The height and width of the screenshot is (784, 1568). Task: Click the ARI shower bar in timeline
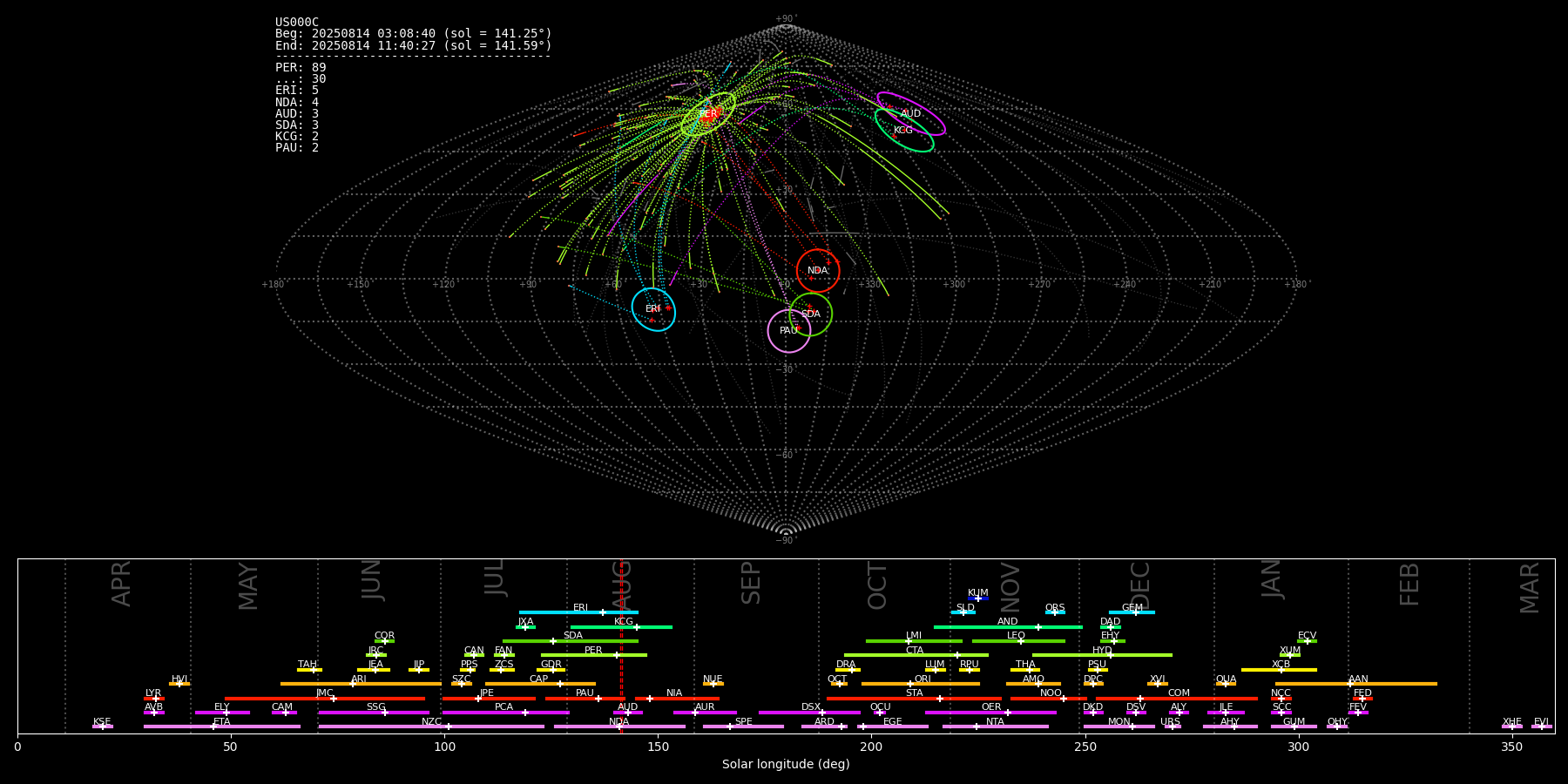point(361,684)
